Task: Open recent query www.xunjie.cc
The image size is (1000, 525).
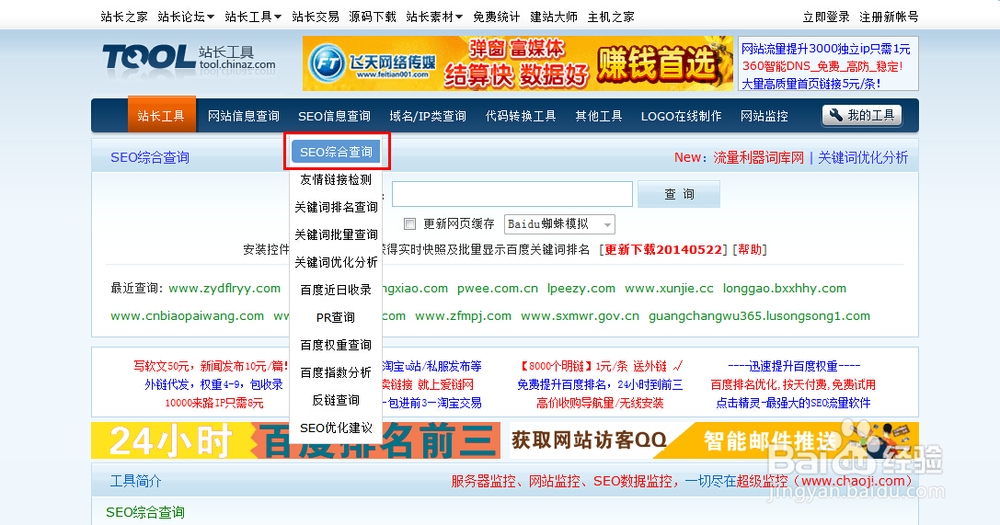Action: [669, 288]
